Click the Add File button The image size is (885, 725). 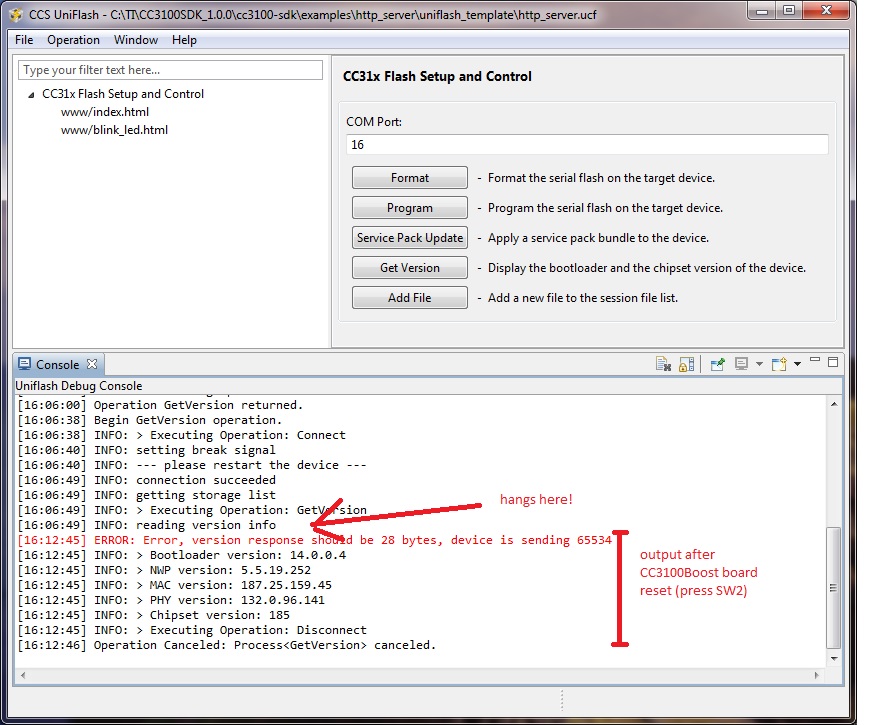[410, 297]
